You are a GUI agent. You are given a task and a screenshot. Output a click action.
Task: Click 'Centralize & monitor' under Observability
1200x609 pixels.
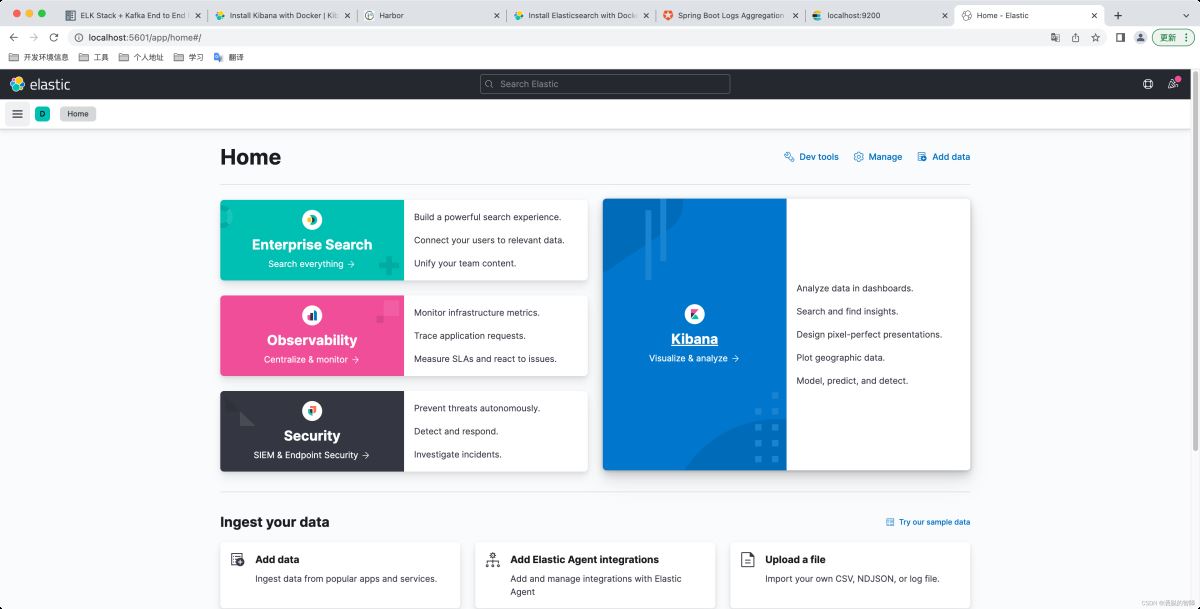(312, 359)
